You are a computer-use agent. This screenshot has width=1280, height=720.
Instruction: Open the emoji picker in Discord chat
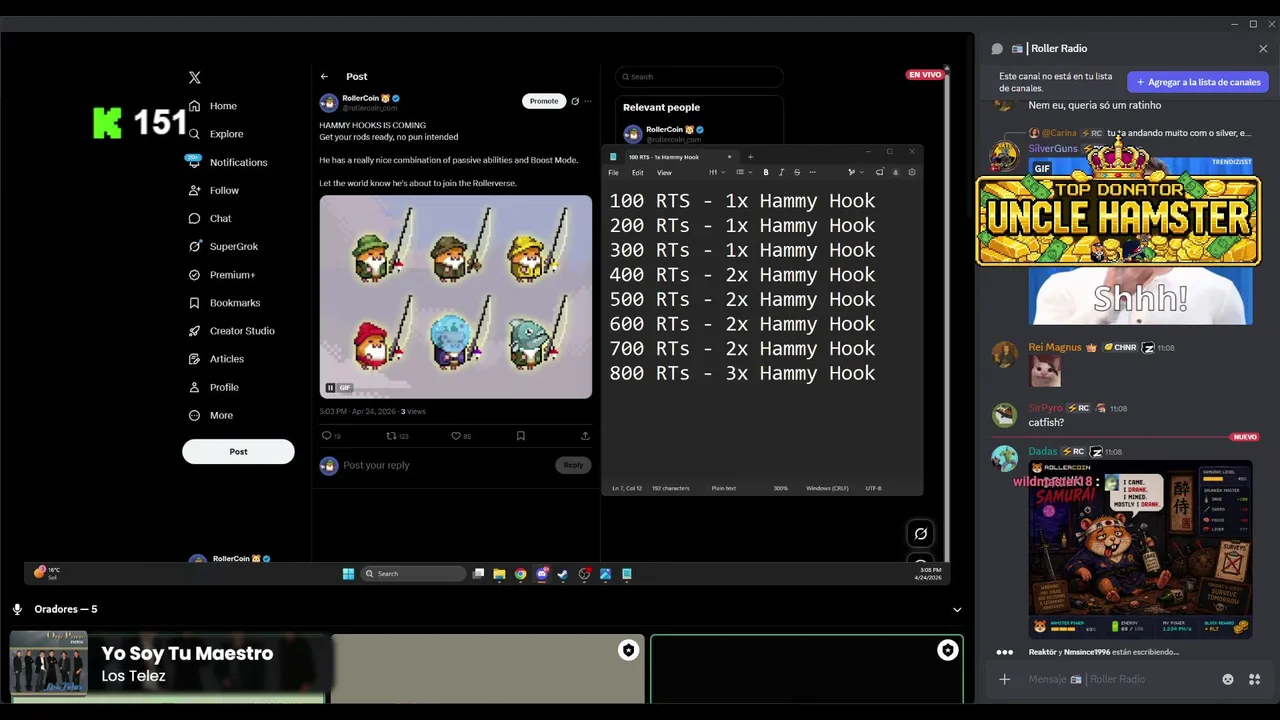(1228, 679)
